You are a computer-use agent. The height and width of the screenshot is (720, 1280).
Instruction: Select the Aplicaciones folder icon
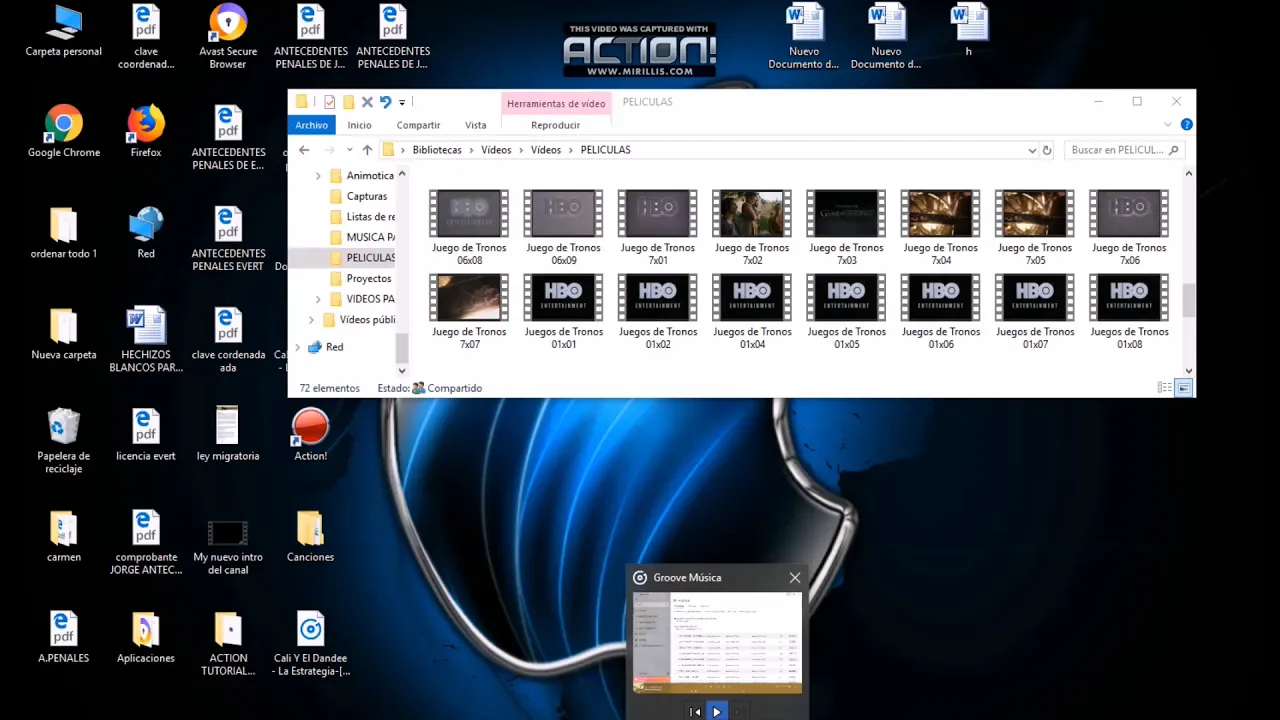click(146, 636)
